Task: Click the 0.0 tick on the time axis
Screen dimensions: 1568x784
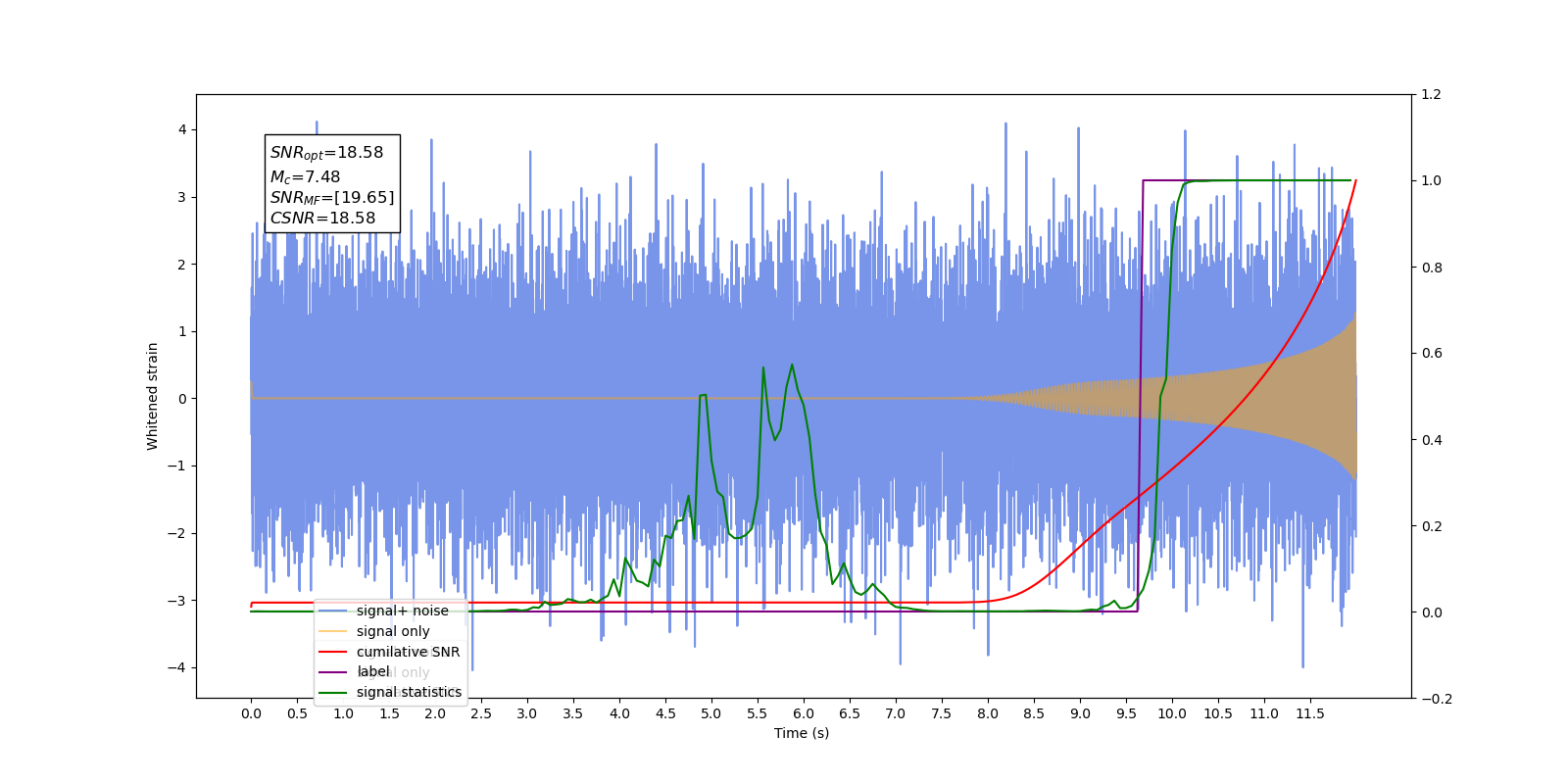Action: pyautogui.click(x=251, y=713)
